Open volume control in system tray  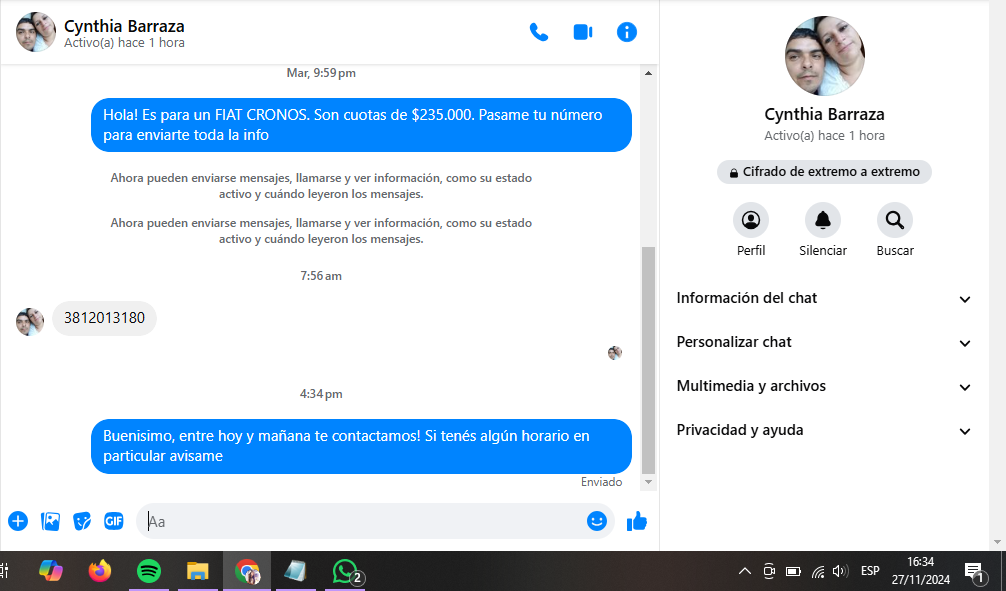(840, 571)
